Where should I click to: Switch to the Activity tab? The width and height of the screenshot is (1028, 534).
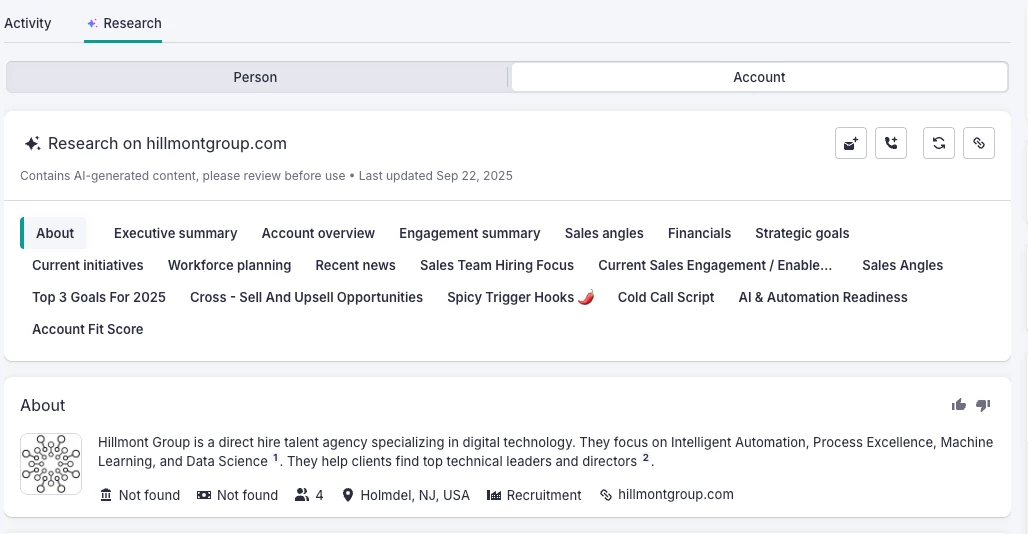[28, 24]
